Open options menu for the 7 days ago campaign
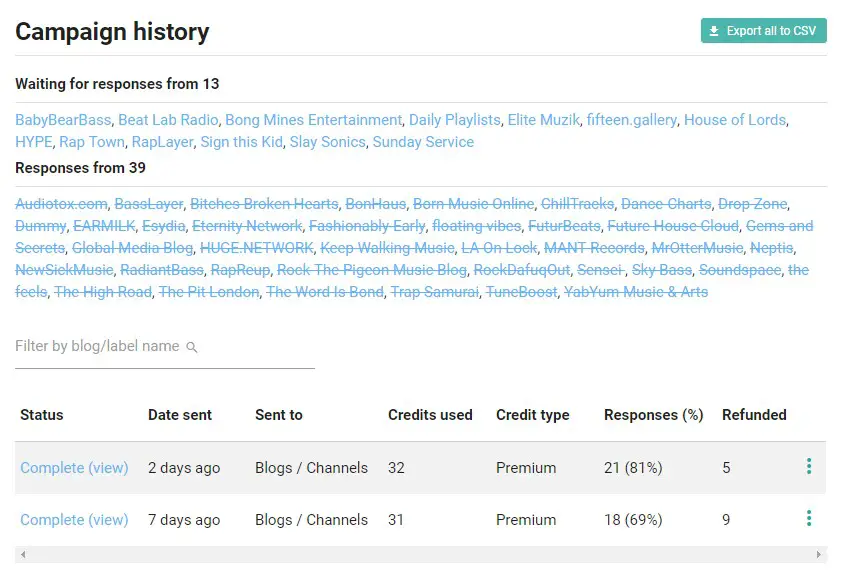This screenshot has width=844, height=580. [x=808, y=519]
